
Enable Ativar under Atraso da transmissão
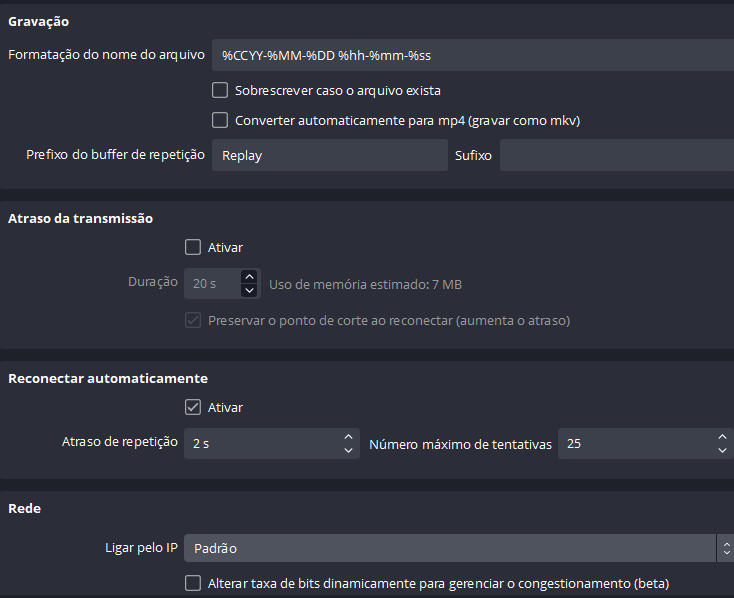coord(193,247)
